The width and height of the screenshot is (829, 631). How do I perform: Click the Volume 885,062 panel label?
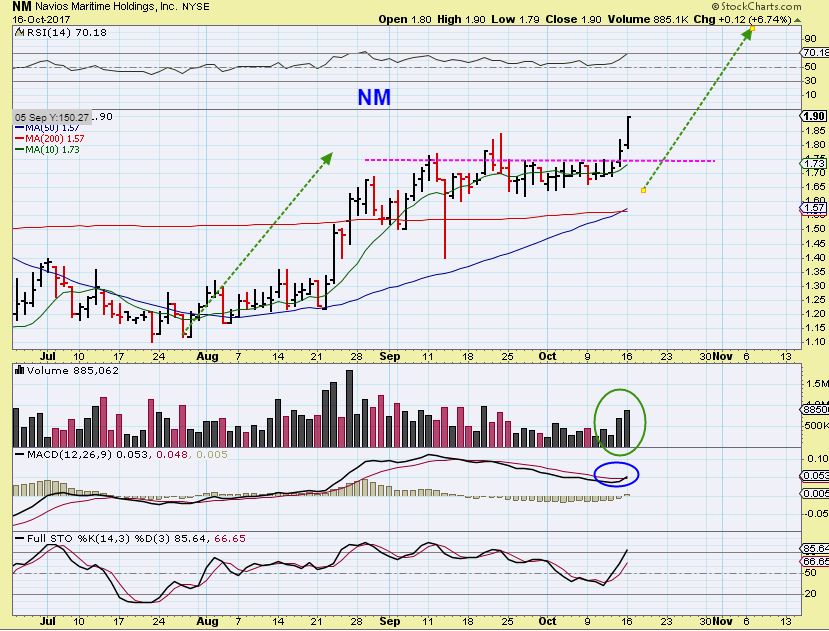(x=72, y=371)
